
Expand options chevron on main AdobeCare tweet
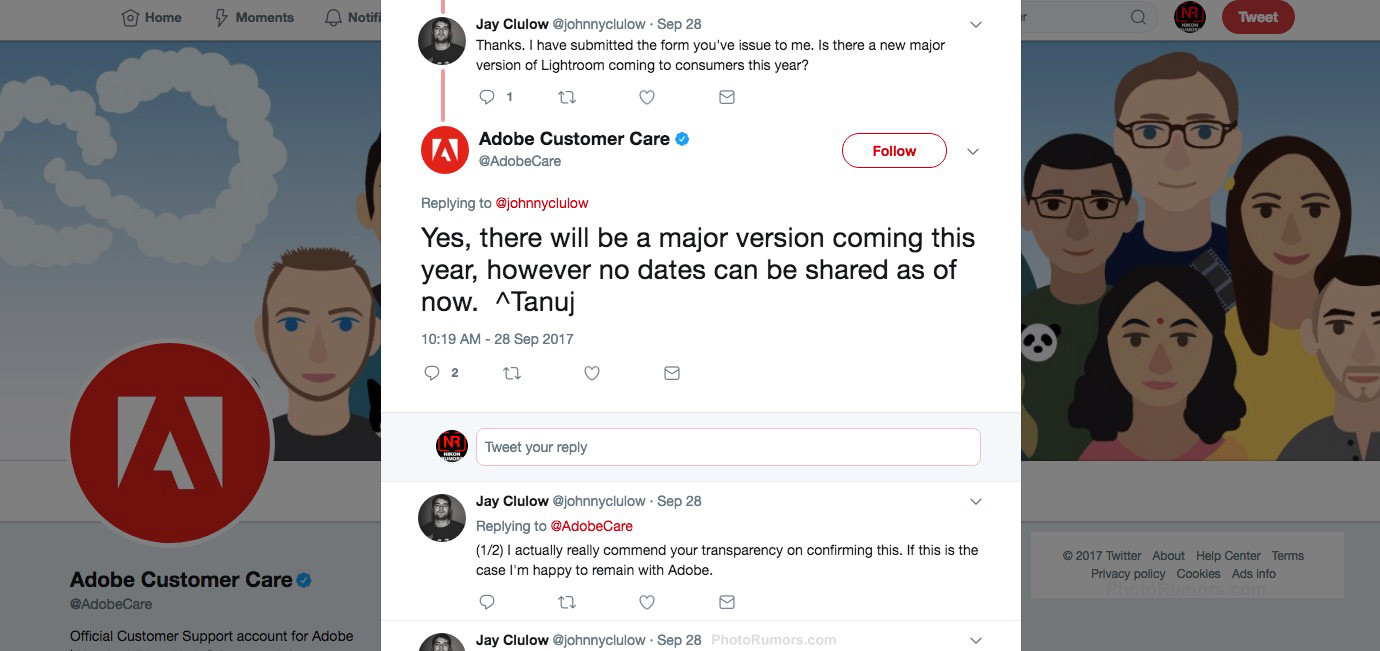click(973, 152)
